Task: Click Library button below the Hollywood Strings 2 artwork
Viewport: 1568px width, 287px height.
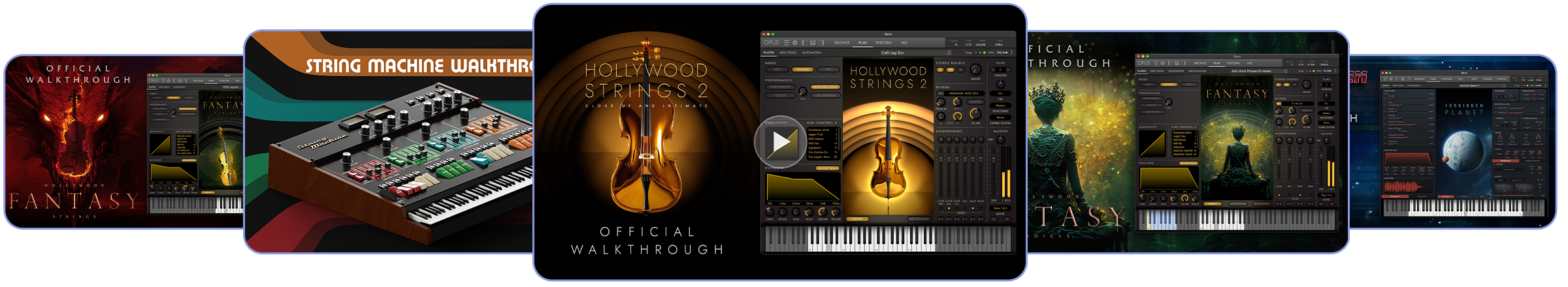Action: (x=857, y=219)
